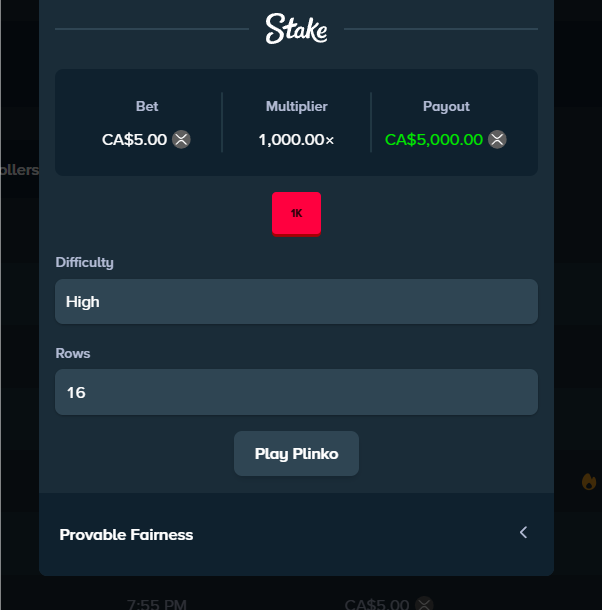Click the CA$5.00 amount in the bottom row

(377, 604)
